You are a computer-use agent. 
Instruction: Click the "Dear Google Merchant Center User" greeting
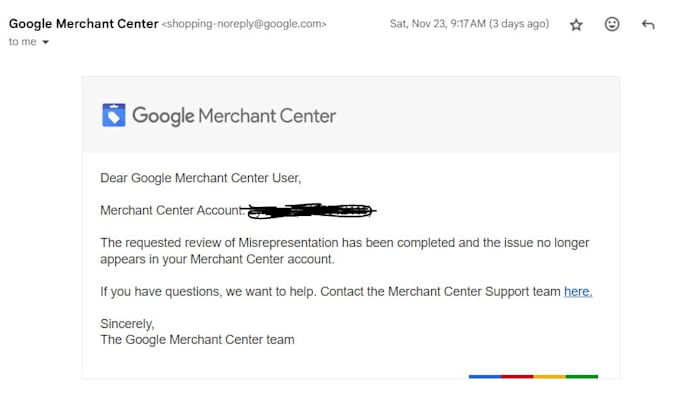[x=200, y=178]
